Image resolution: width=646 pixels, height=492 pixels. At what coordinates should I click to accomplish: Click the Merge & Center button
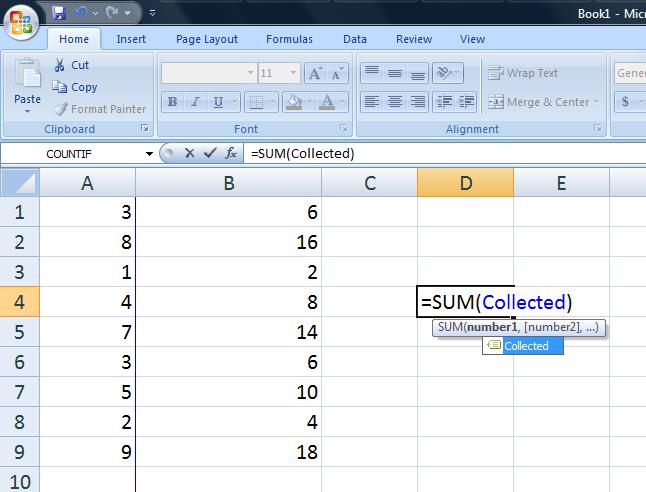pyautogui.click(x=543, y=102)
